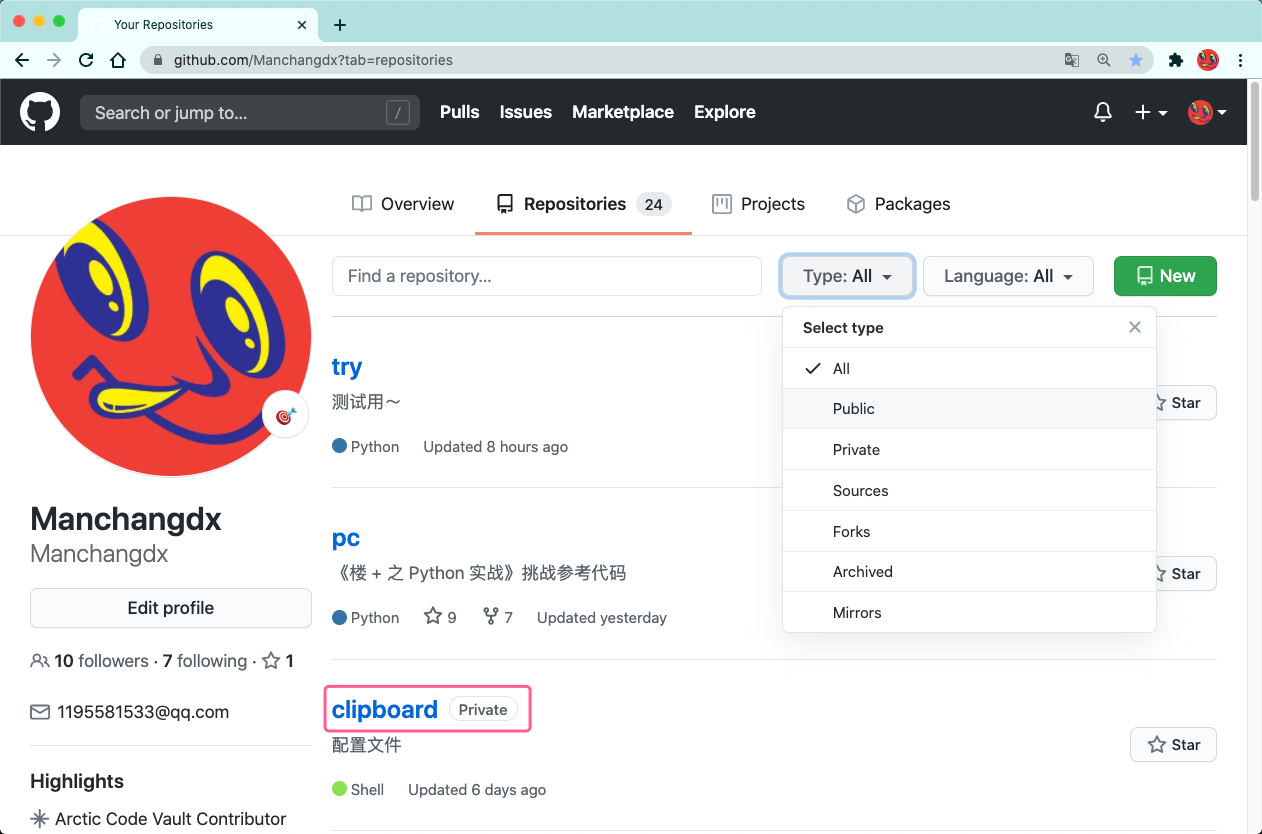Open Issues in the header nav
This screenshot has width=1262, height=834.
[x=526, y=112]
